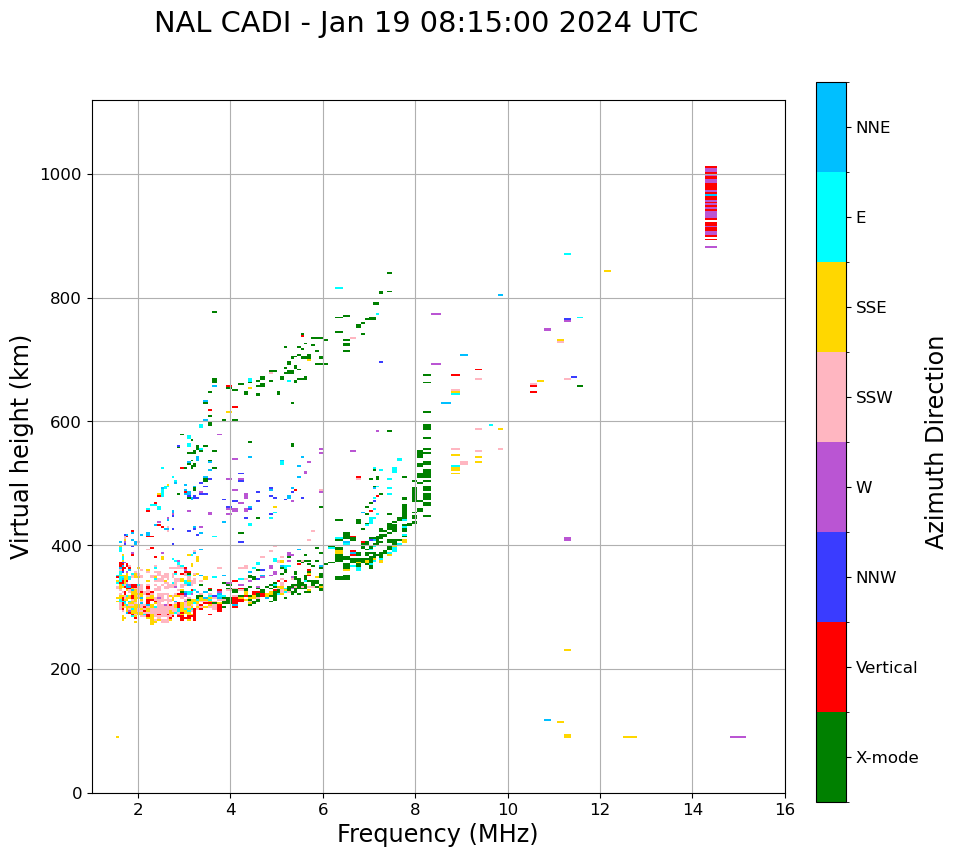Pick the sky-blue NNE colorbar segment
Viewport: 958px width, 857px height.
coord(831,127)
